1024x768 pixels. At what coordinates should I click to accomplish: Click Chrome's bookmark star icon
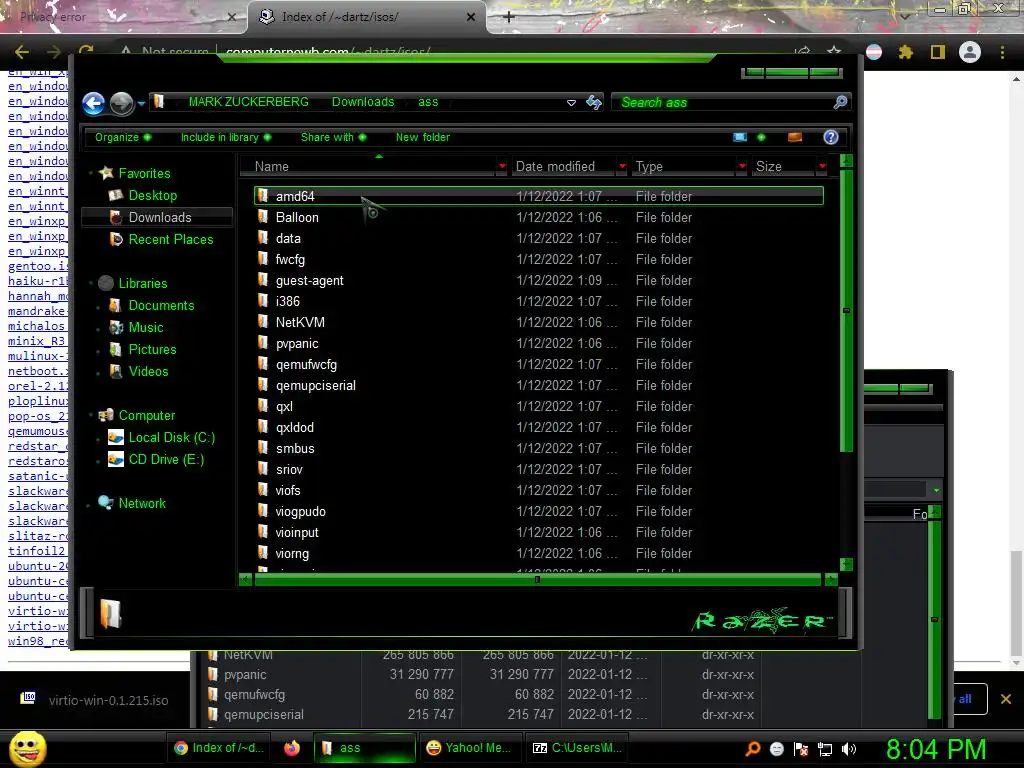(x=834, y=52)
